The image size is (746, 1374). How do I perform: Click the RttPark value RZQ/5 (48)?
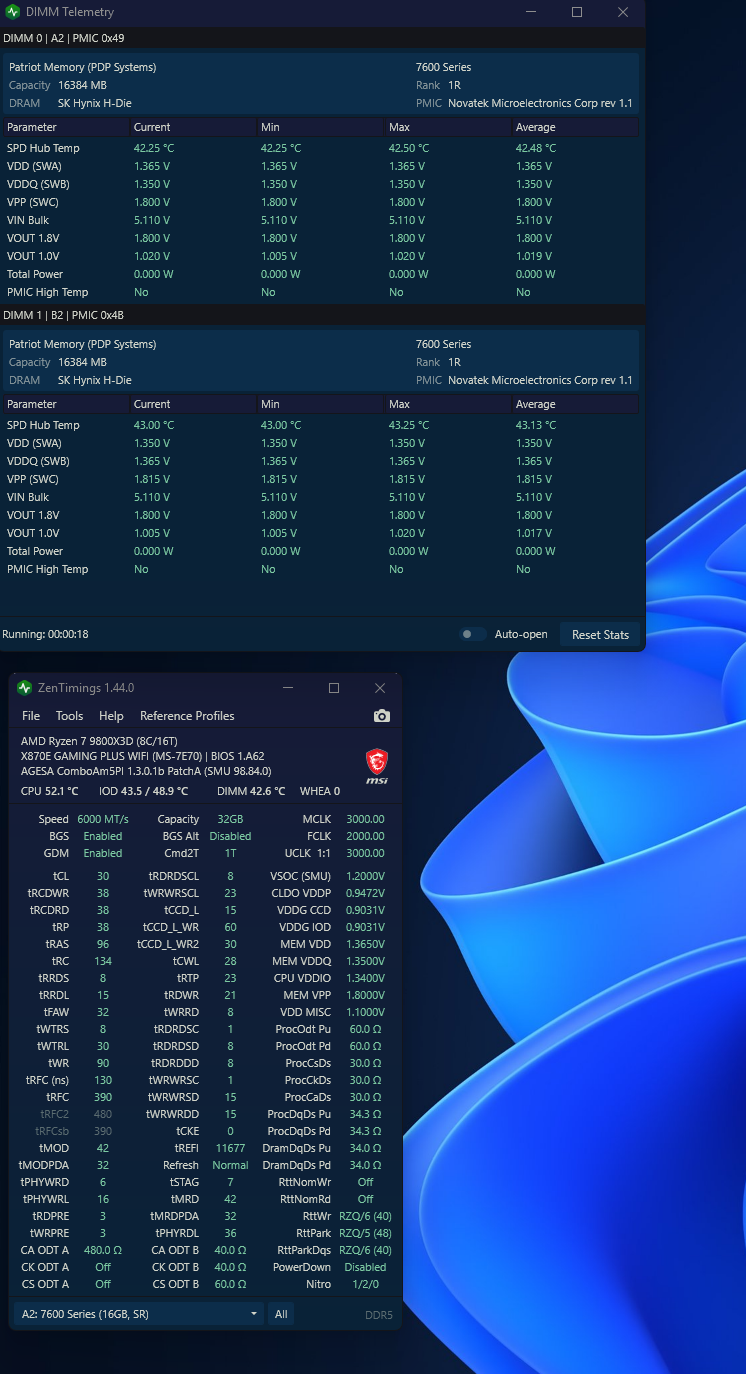point(365,1233)
